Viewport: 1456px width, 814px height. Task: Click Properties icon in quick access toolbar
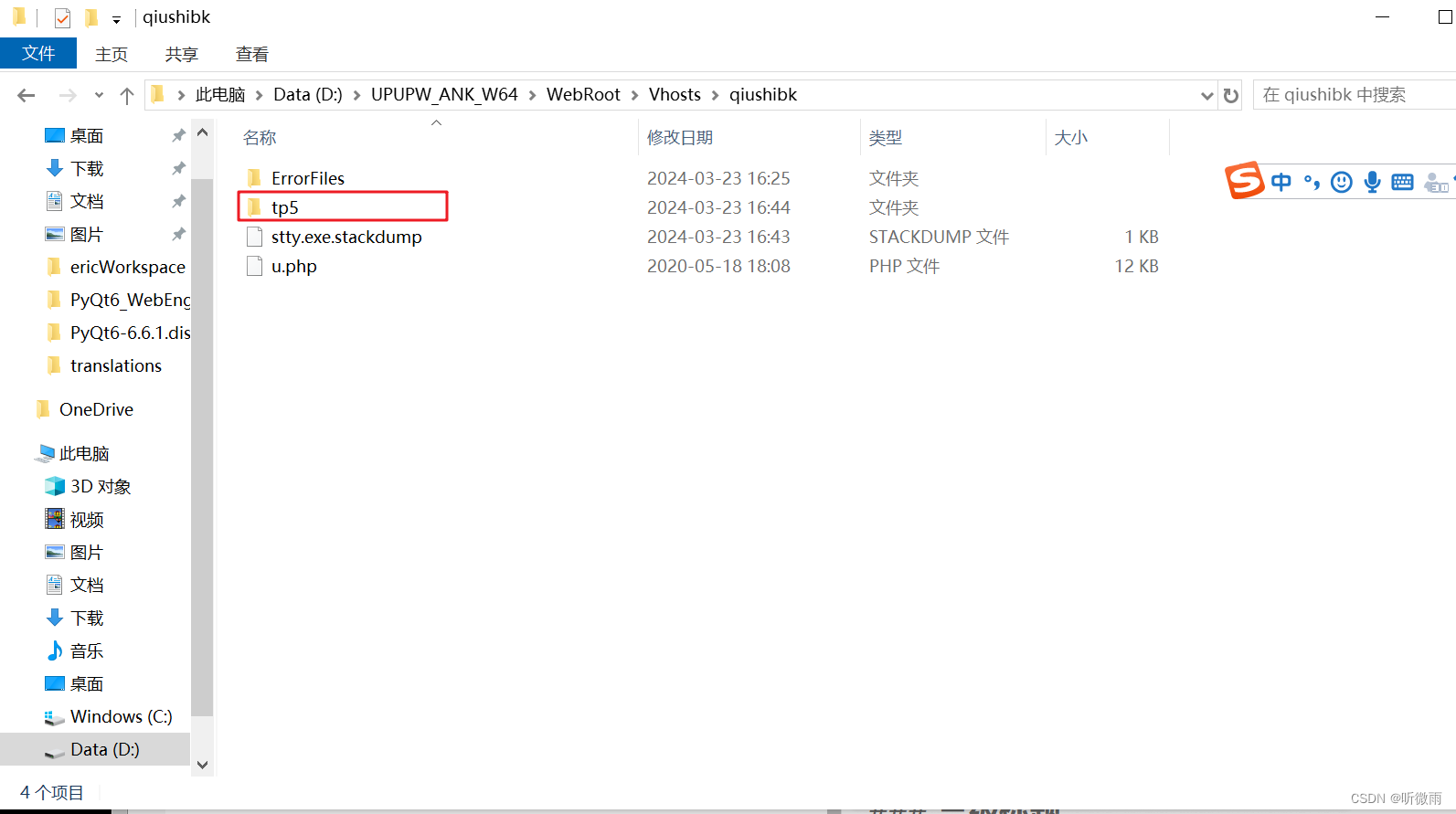62,17
